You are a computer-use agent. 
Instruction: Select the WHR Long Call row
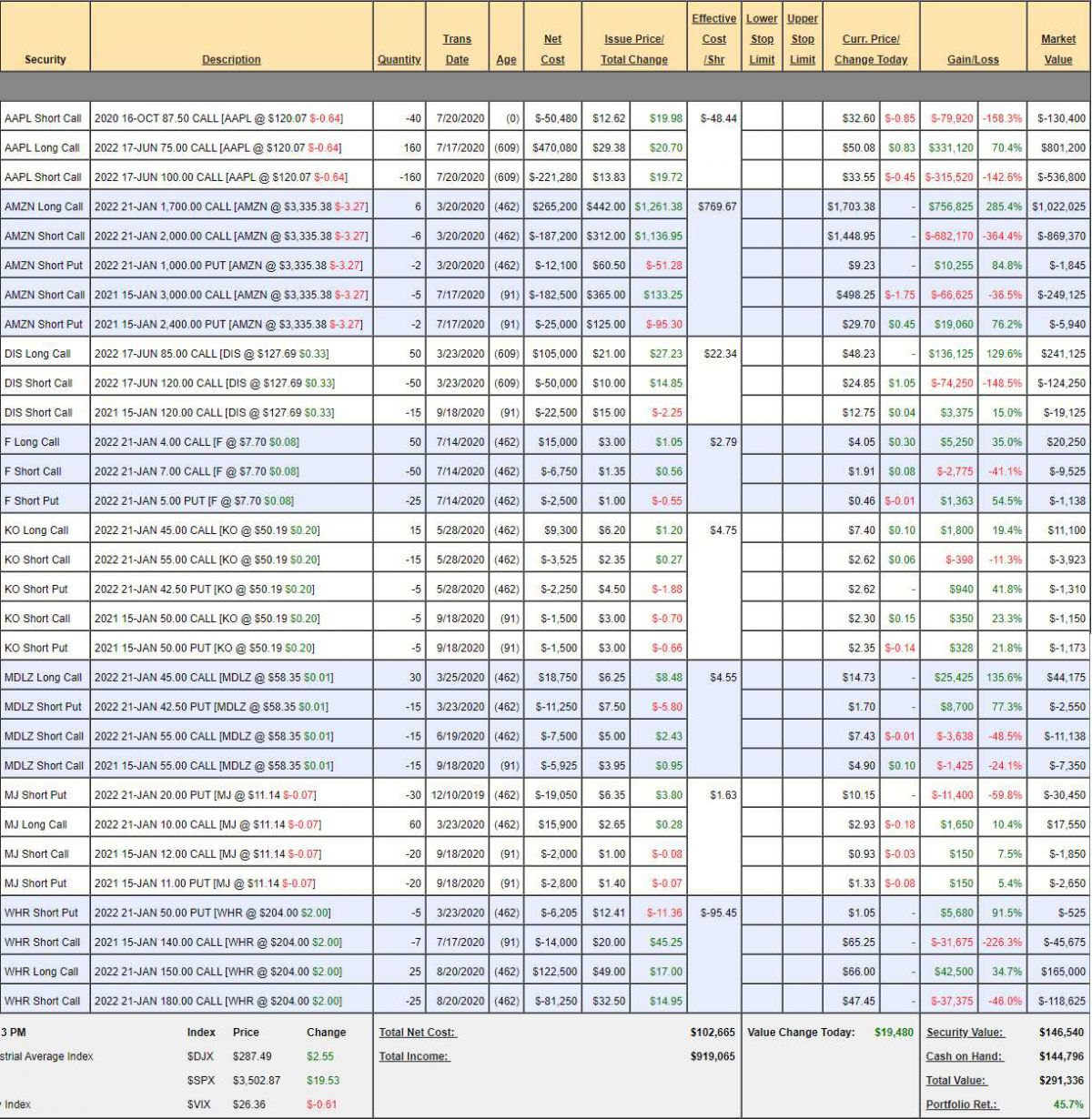(x=42, y=972)
